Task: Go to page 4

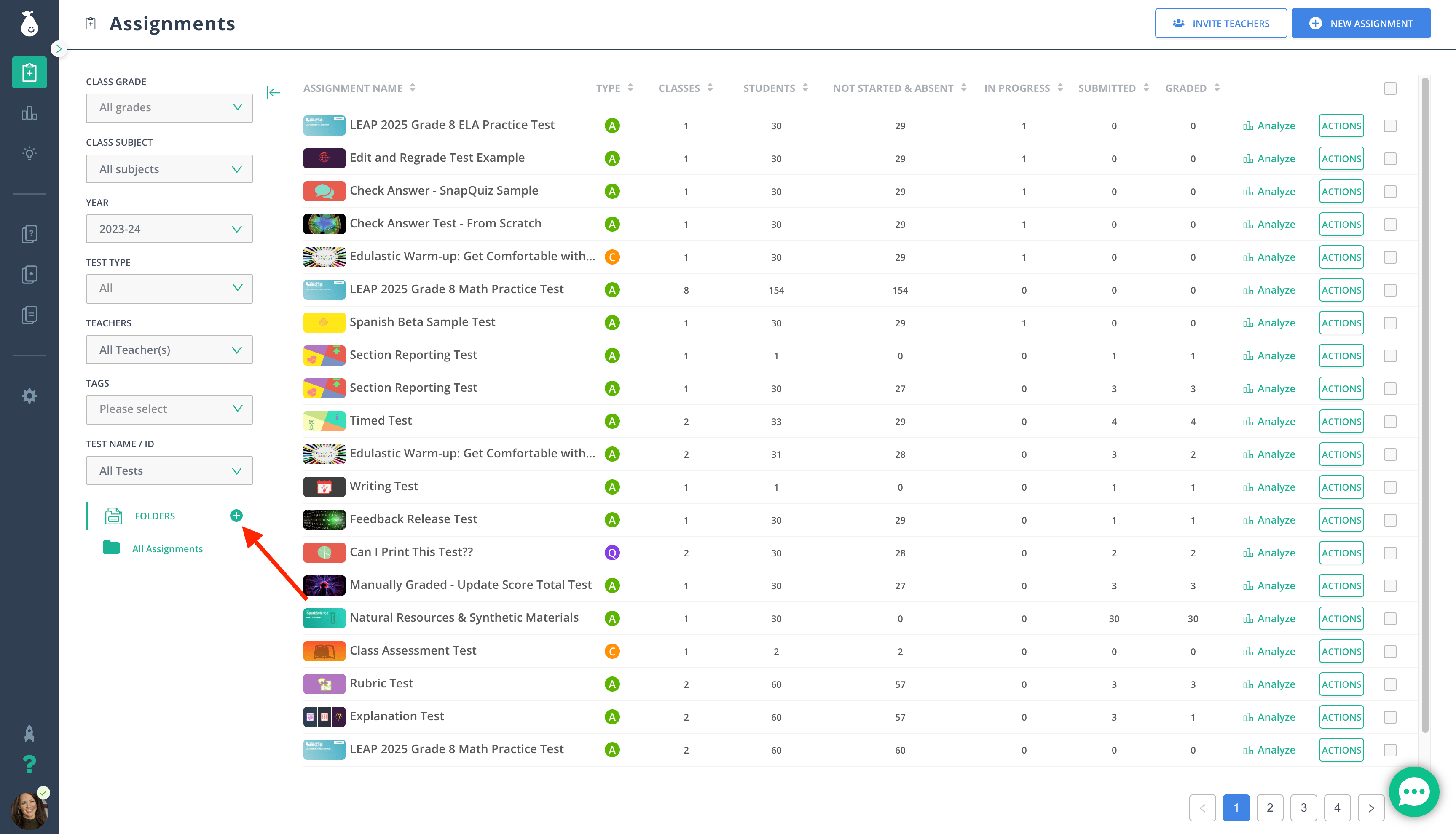Action: click(1337, 807)
